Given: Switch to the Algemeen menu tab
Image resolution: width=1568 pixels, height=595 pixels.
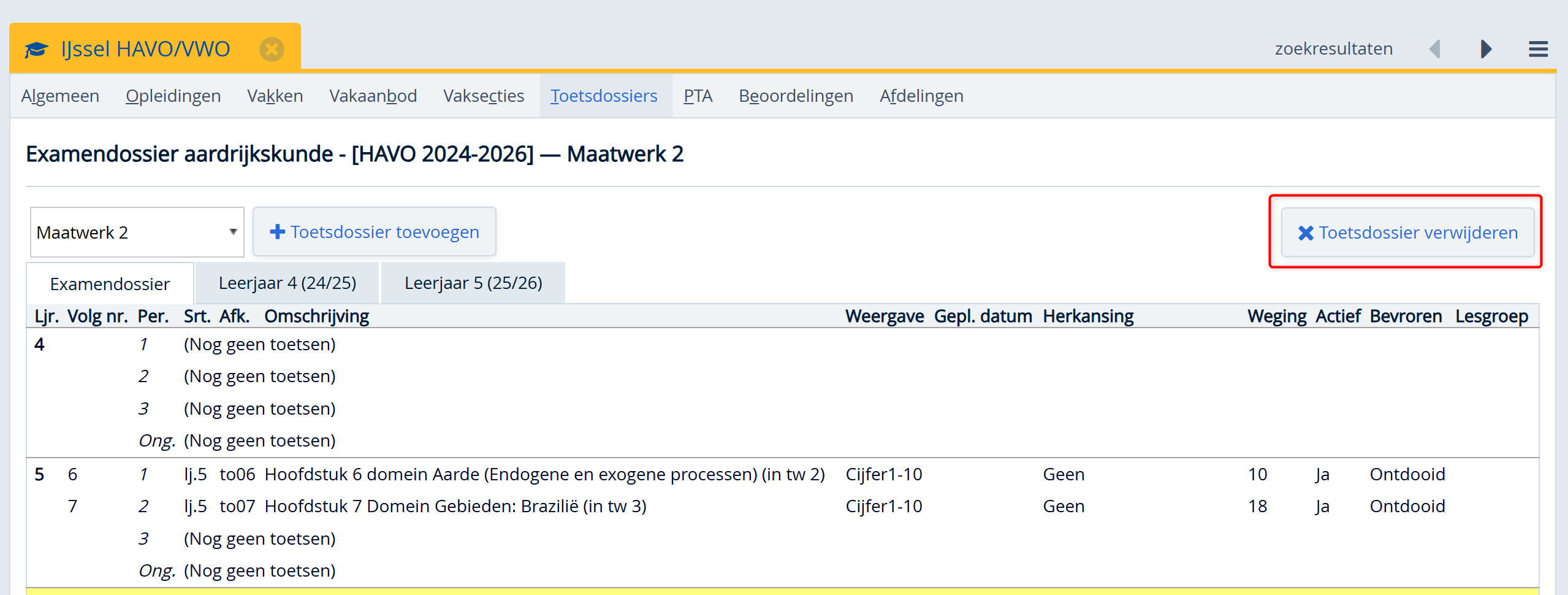Looking at the screenshot, I should [60, 96].
